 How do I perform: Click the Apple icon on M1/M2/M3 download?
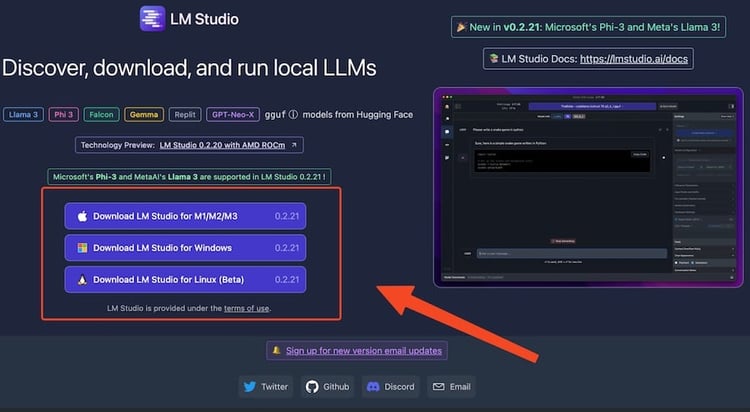pyautogui.click(x=83, y=217)
